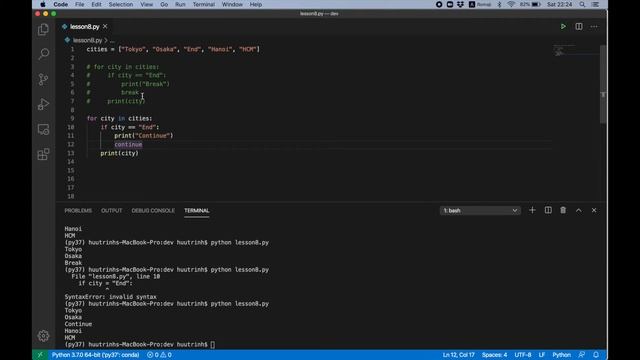
Task: Open the Source Control view
Action: pyautogui.click(x=43, y=79)
